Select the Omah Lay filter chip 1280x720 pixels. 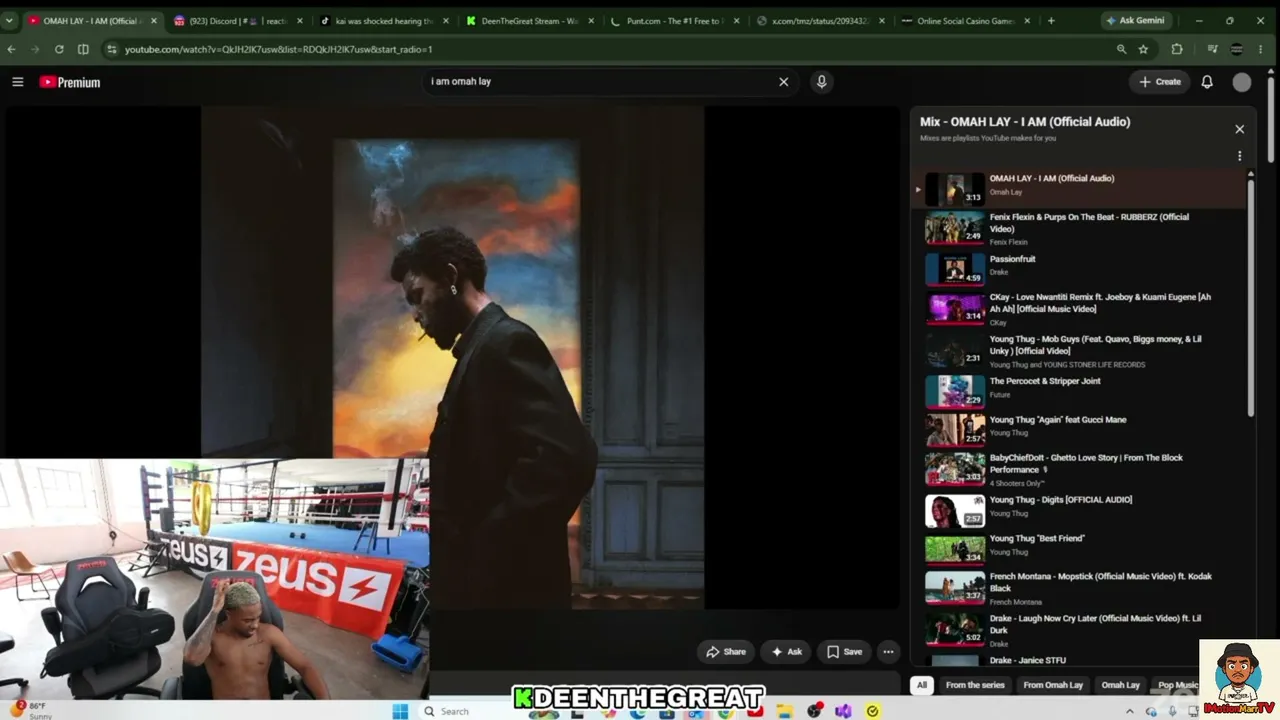pos(1120,685)
